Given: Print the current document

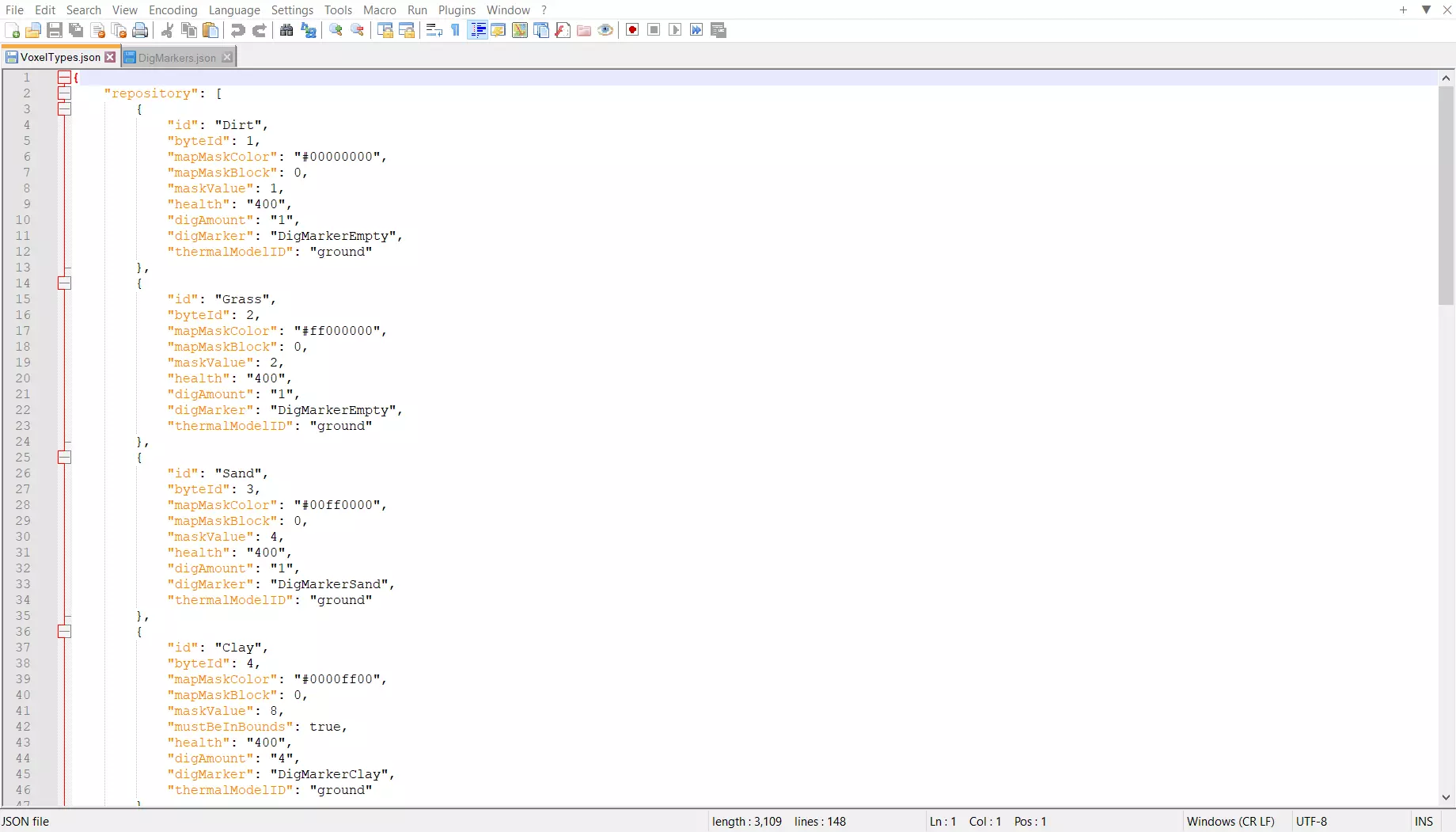Looking at the screenshot, I should 141,30.
